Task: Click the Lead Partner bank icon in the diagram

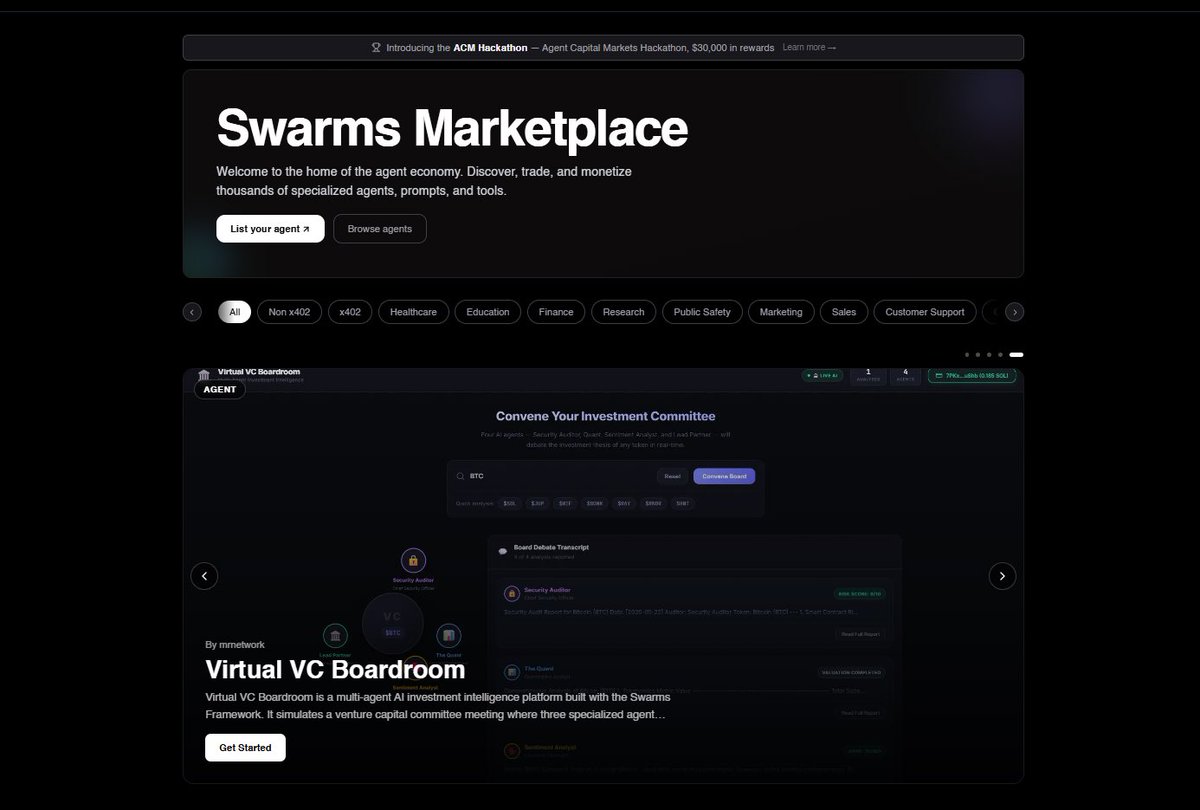Action: coord(335,636)
